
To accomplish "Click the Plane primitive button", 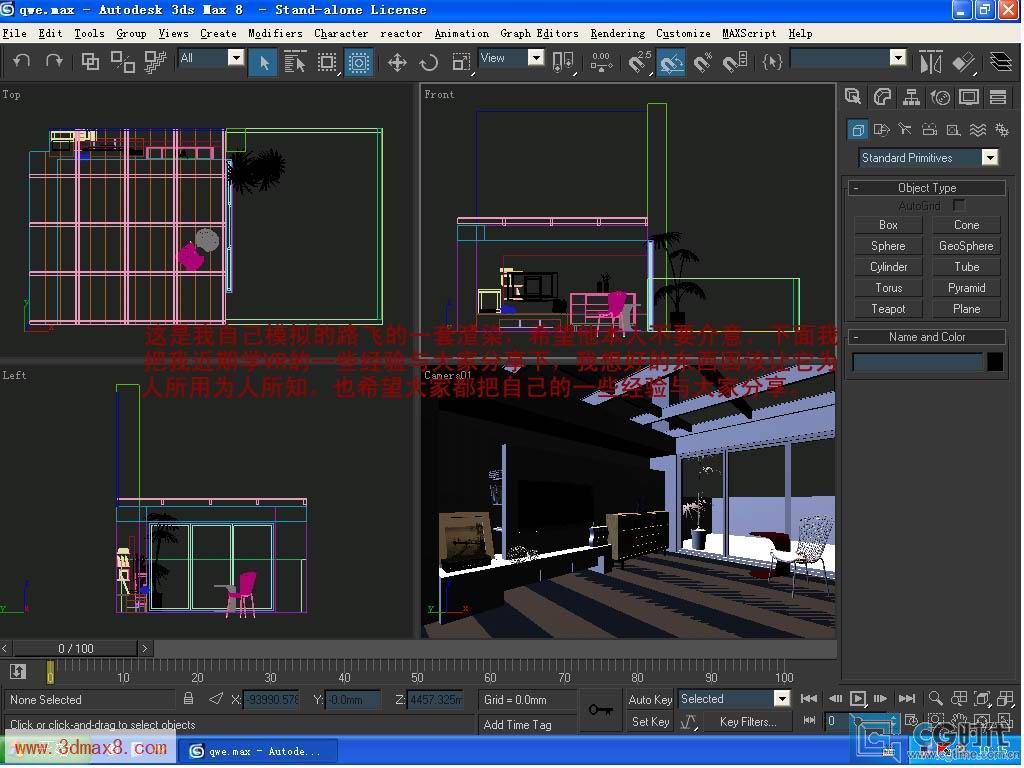I will click(x=967, y=309).
